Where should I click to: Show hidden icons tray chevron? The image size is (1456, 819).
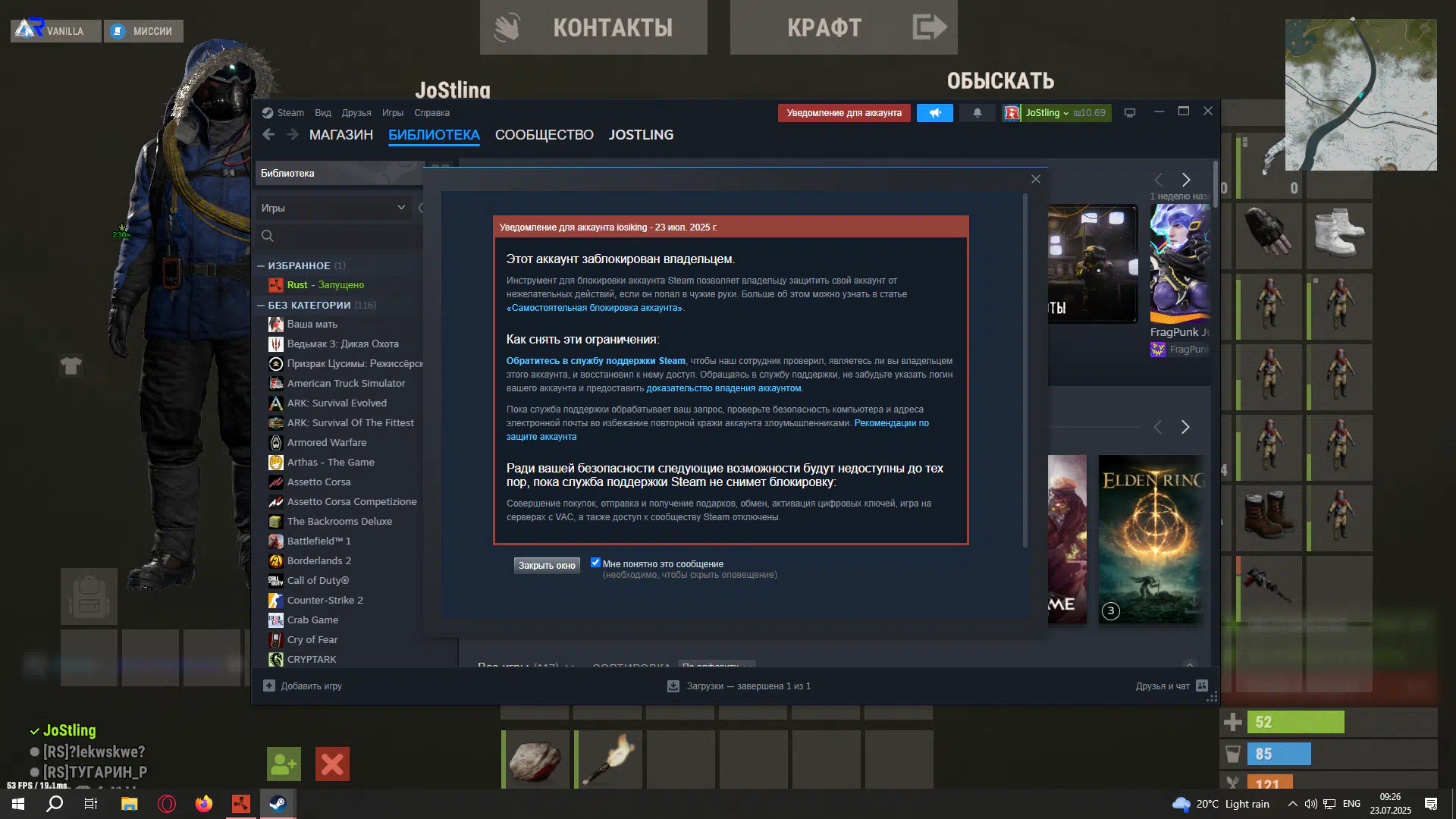point(1292,804)
